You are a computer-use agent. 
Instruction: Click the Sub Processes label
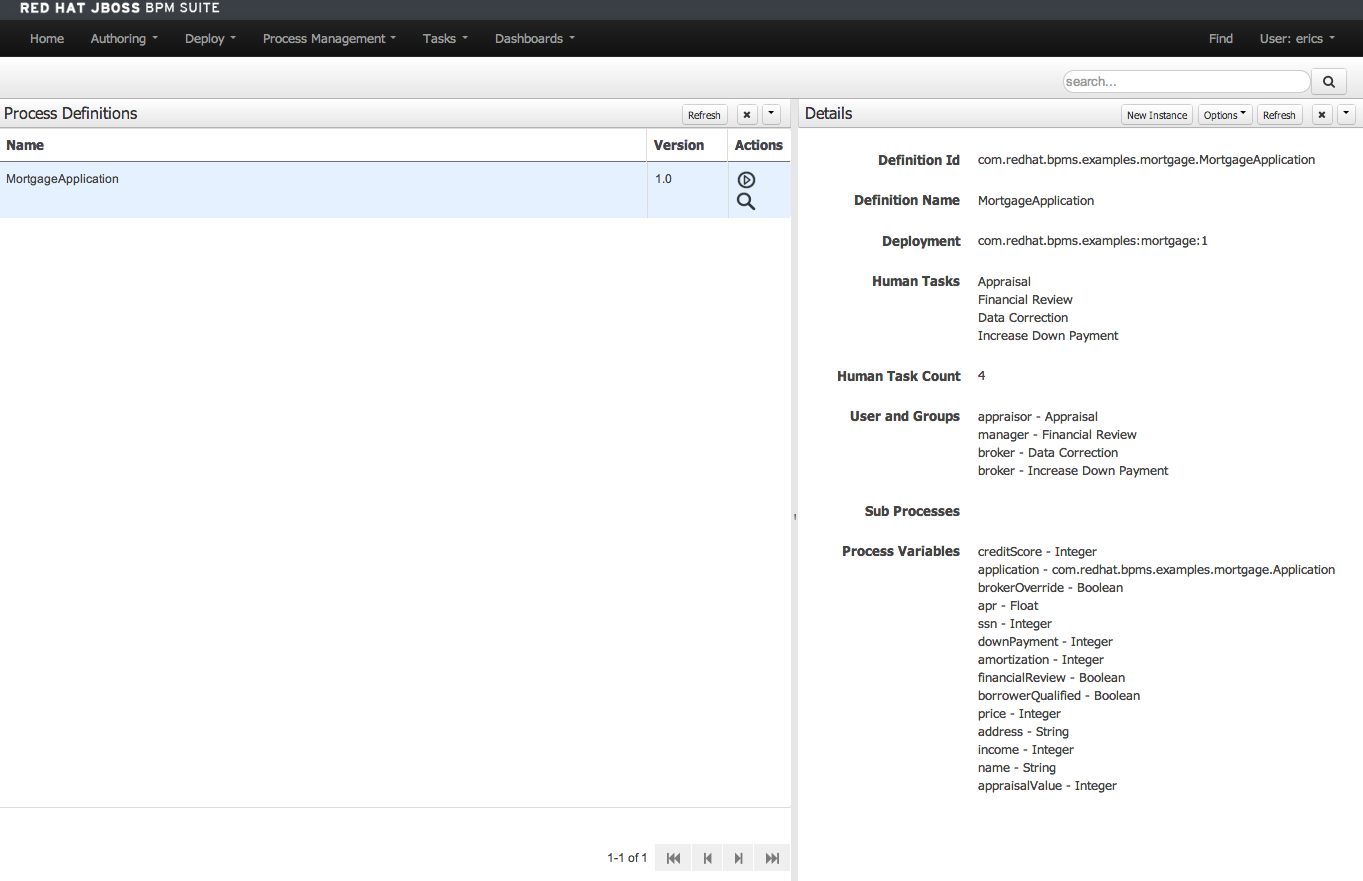[x=912, y=511]
